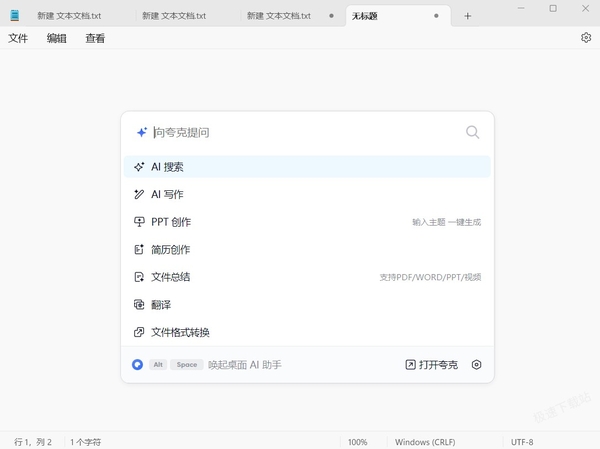Click the blue sparkle AI icon
Screen dimensions: 600x449
142,132
